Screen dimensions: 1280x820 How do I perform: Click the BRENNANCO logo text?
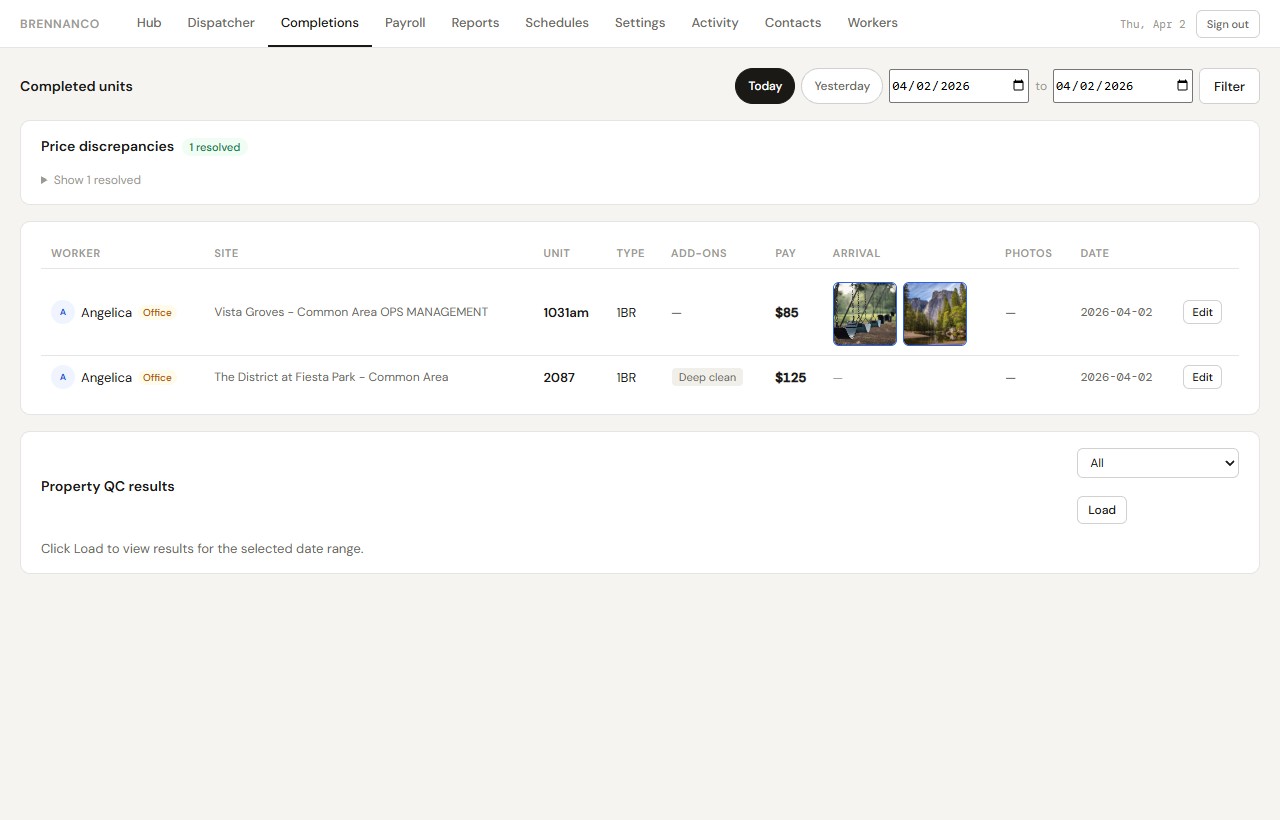(x=59, y=24)
